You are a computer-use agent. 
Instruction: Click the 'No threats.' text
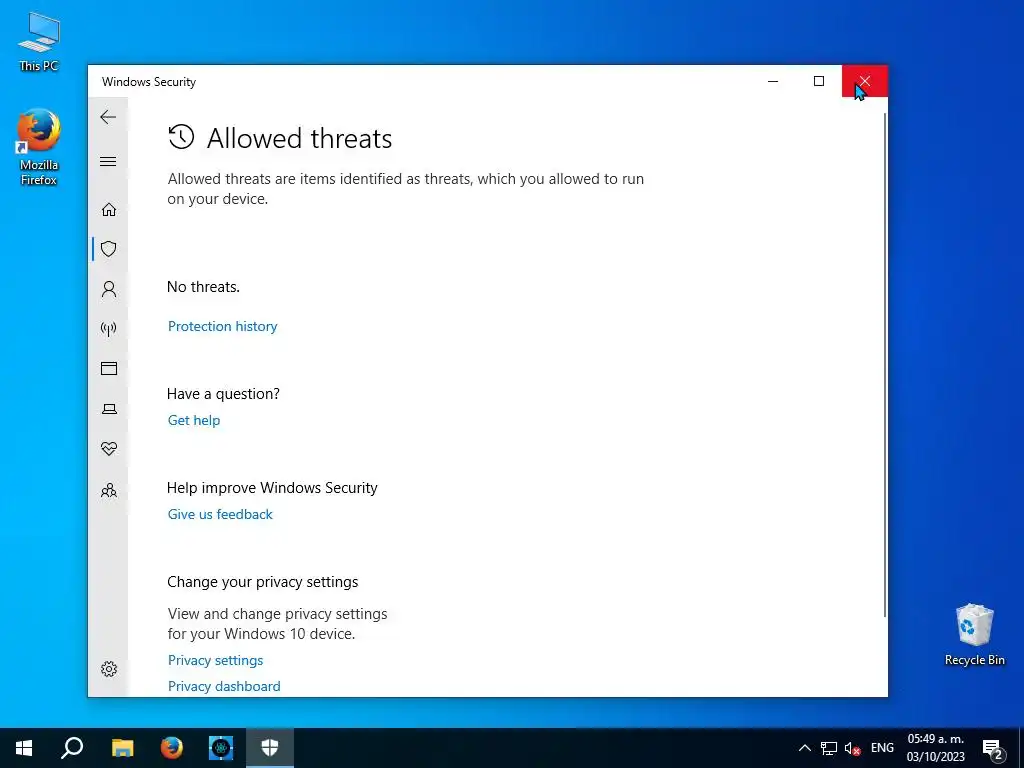point(203,287)
